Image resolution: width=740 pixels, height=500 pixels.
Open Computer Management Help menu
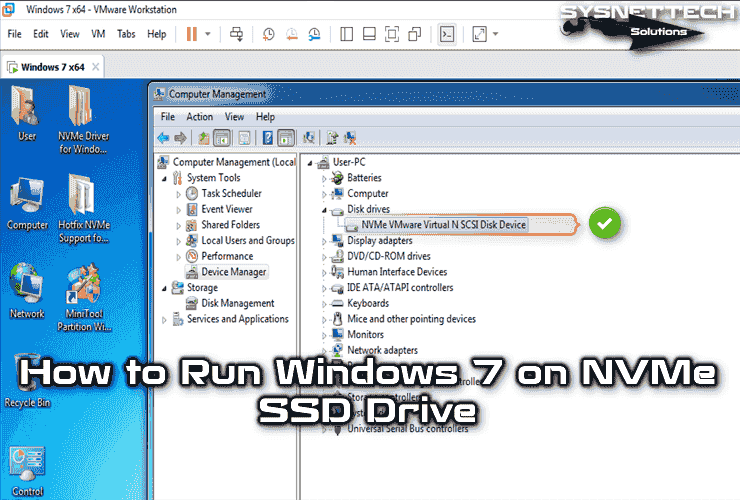pyautogui.click(x=265, y=117)
